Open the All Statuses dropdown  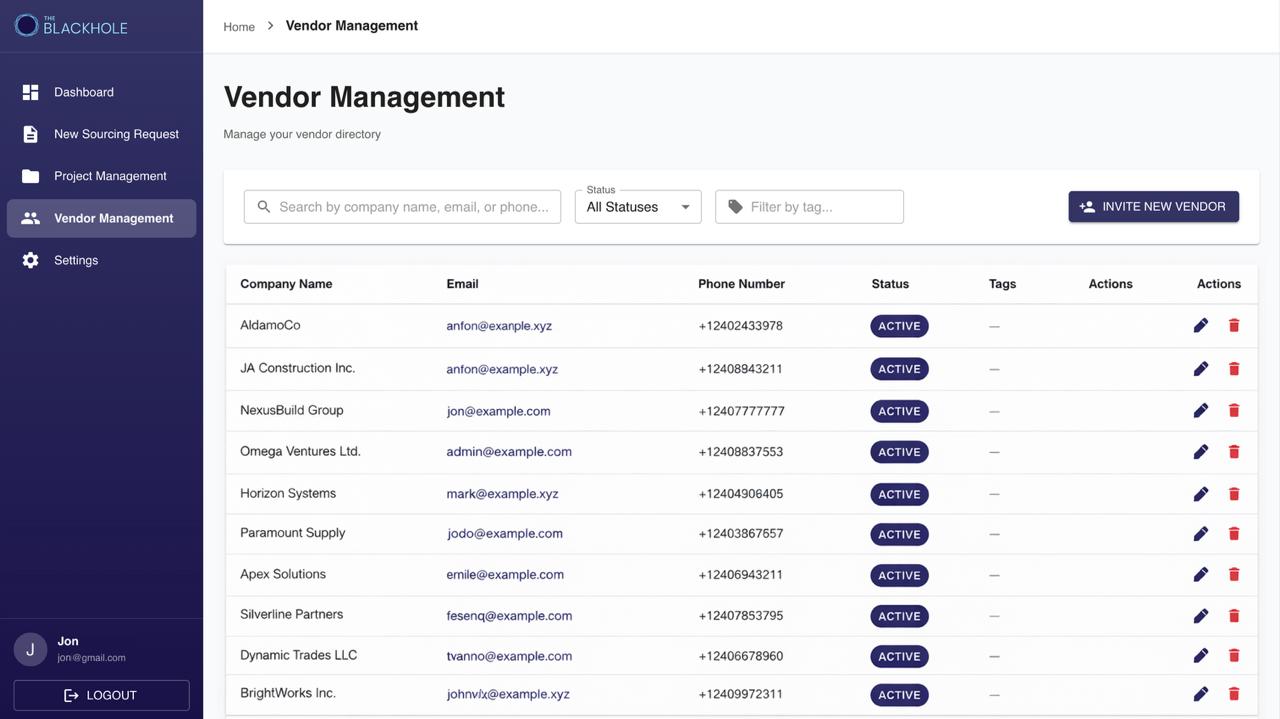pos(638,207)
